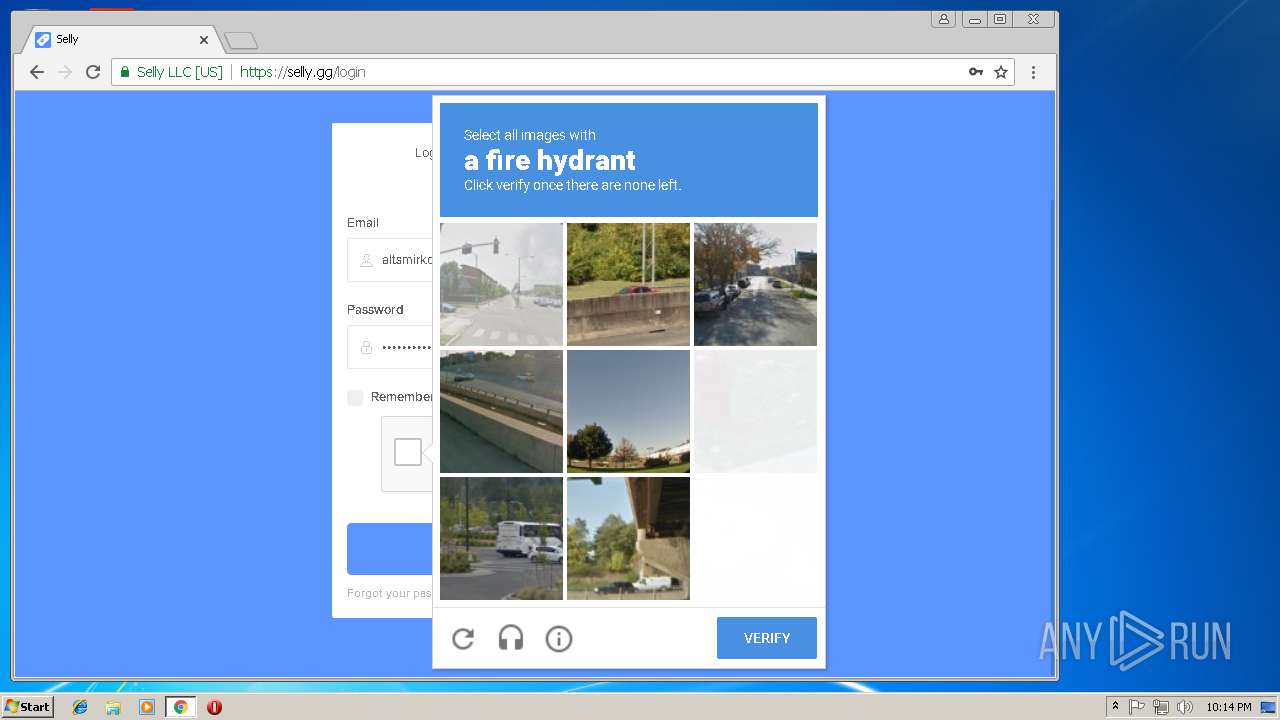
Task: Reload the captcha challenge
Action: (463, 638)
